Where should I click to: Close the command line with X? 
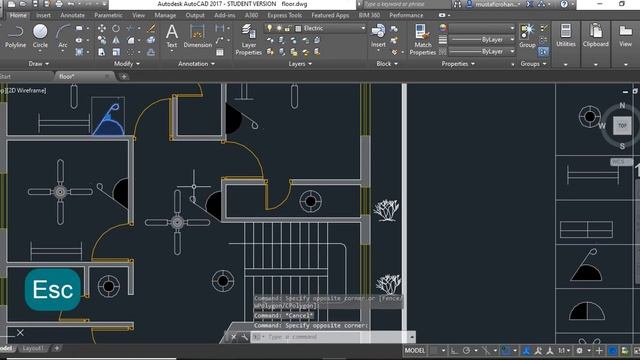pyautogui.click(x=233, y=337)
